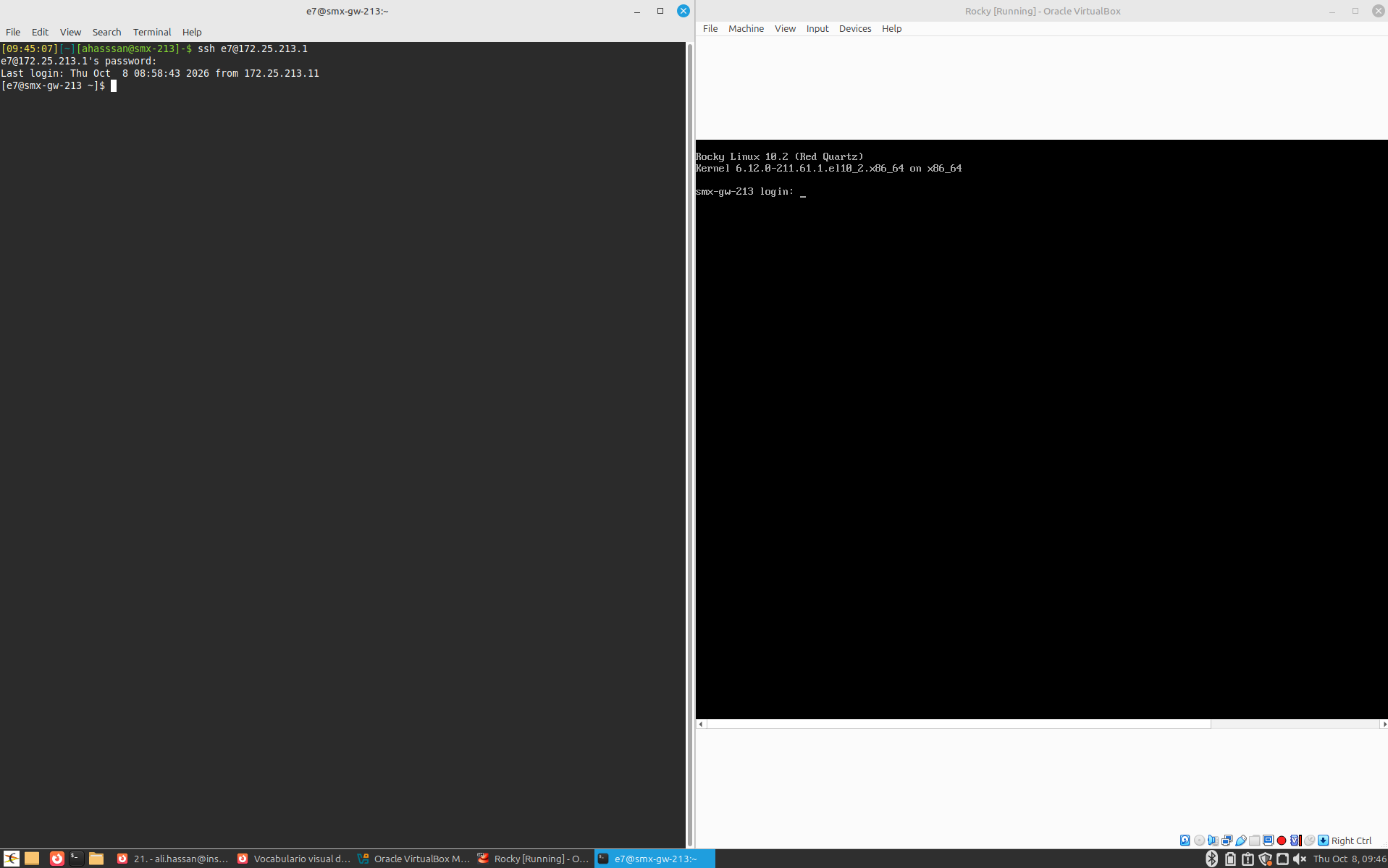Open the Terminal menu in terminal window
The height and width of the screenshot is (868, 1388).
point(151,32)
